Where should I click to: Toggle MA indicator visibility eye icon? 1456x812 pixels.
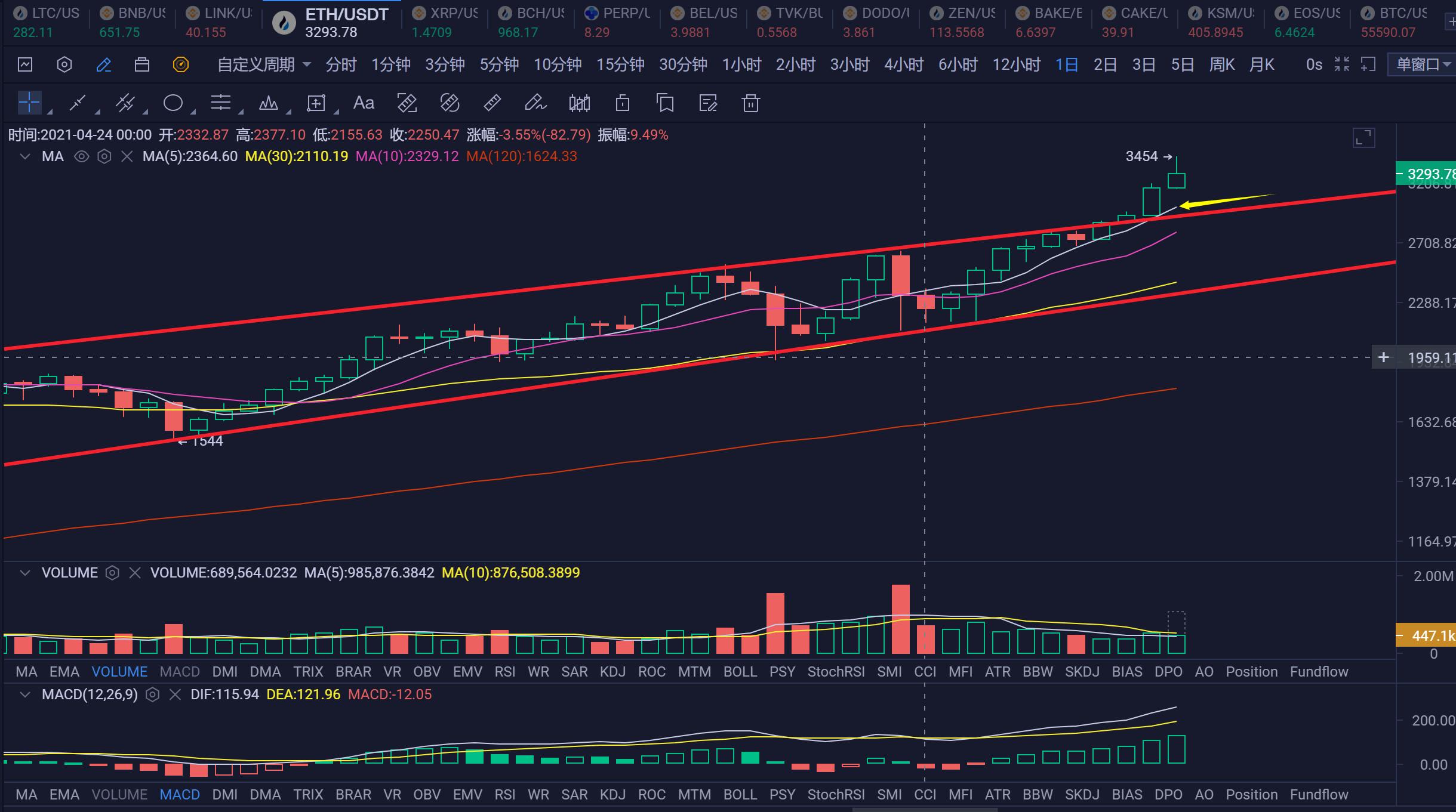tap(81, 157)
